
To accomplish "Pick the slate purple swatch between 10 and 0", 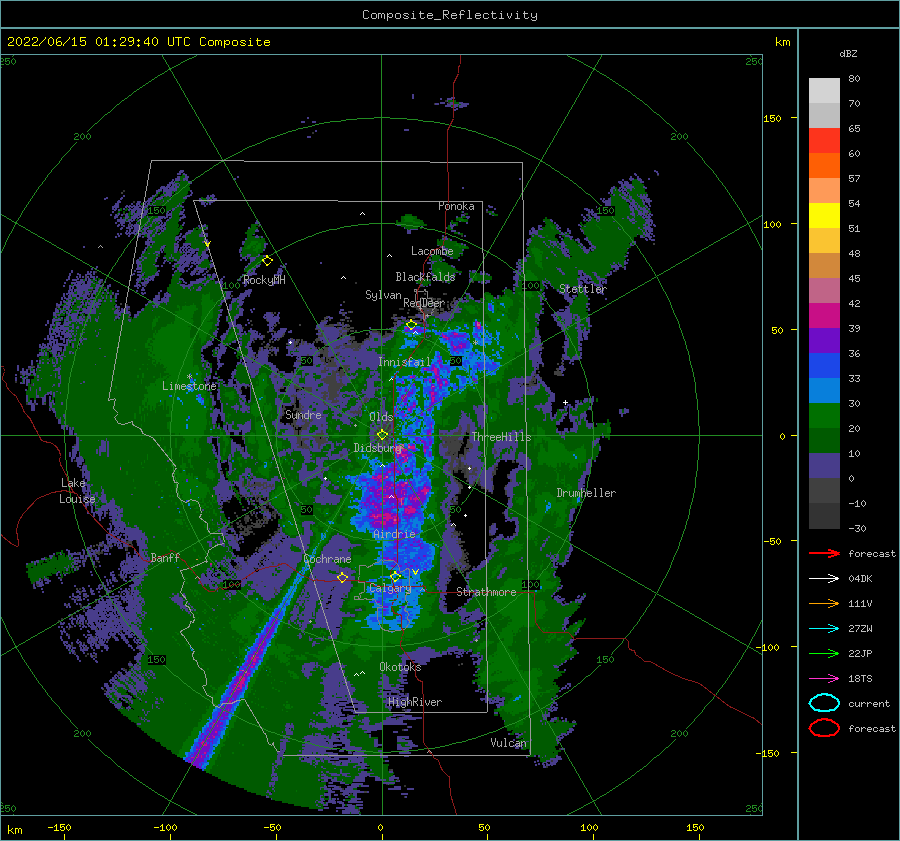I will [824, 466].
